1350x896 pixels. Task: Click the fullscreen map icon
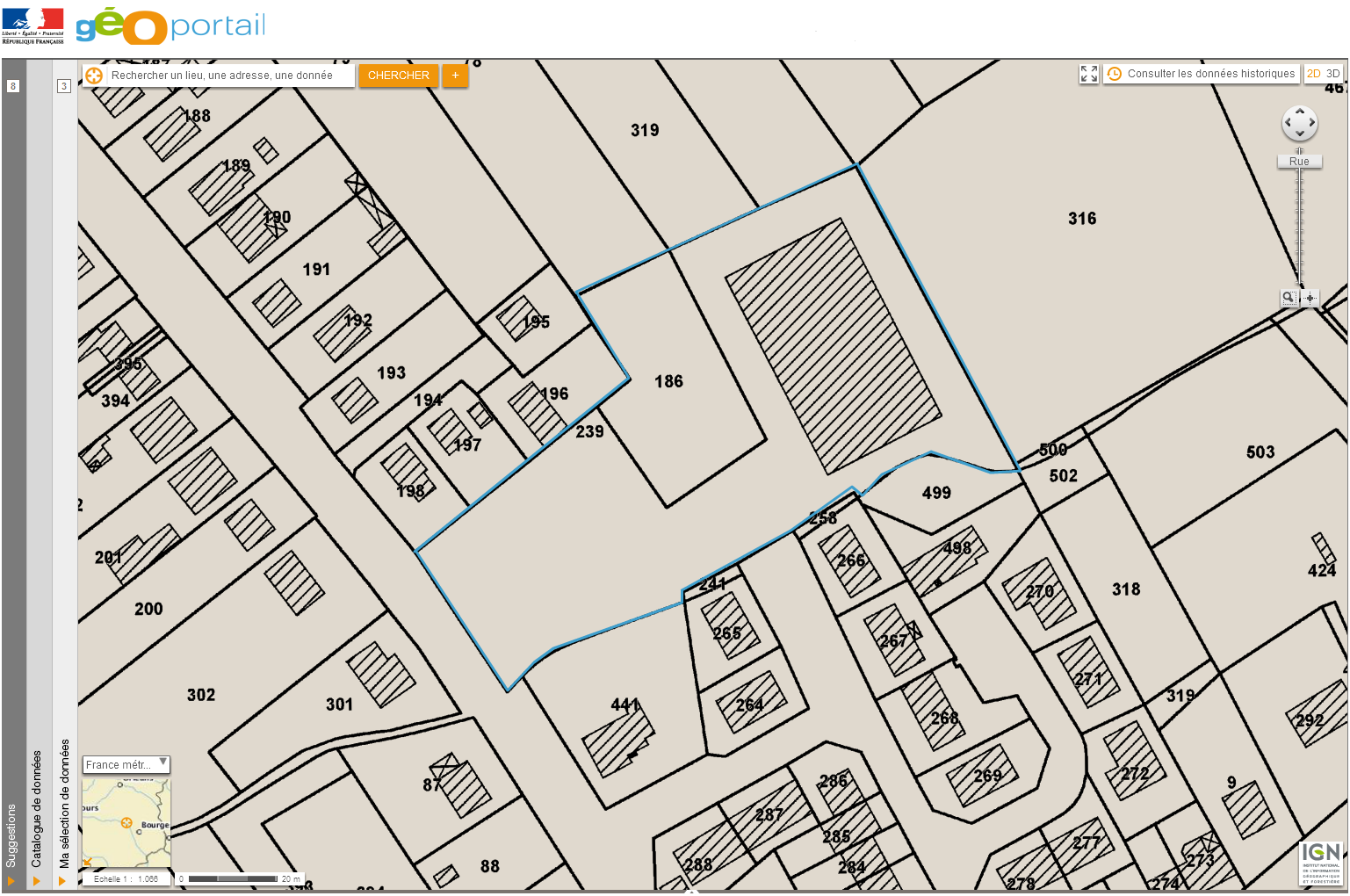click(x=1089, y=74)
